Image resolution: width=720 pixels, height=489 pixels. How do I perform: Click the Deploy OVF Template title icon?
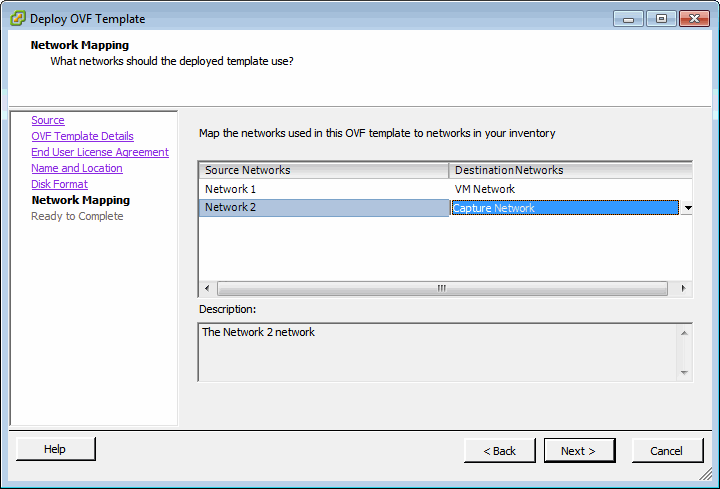click(18, 18)
